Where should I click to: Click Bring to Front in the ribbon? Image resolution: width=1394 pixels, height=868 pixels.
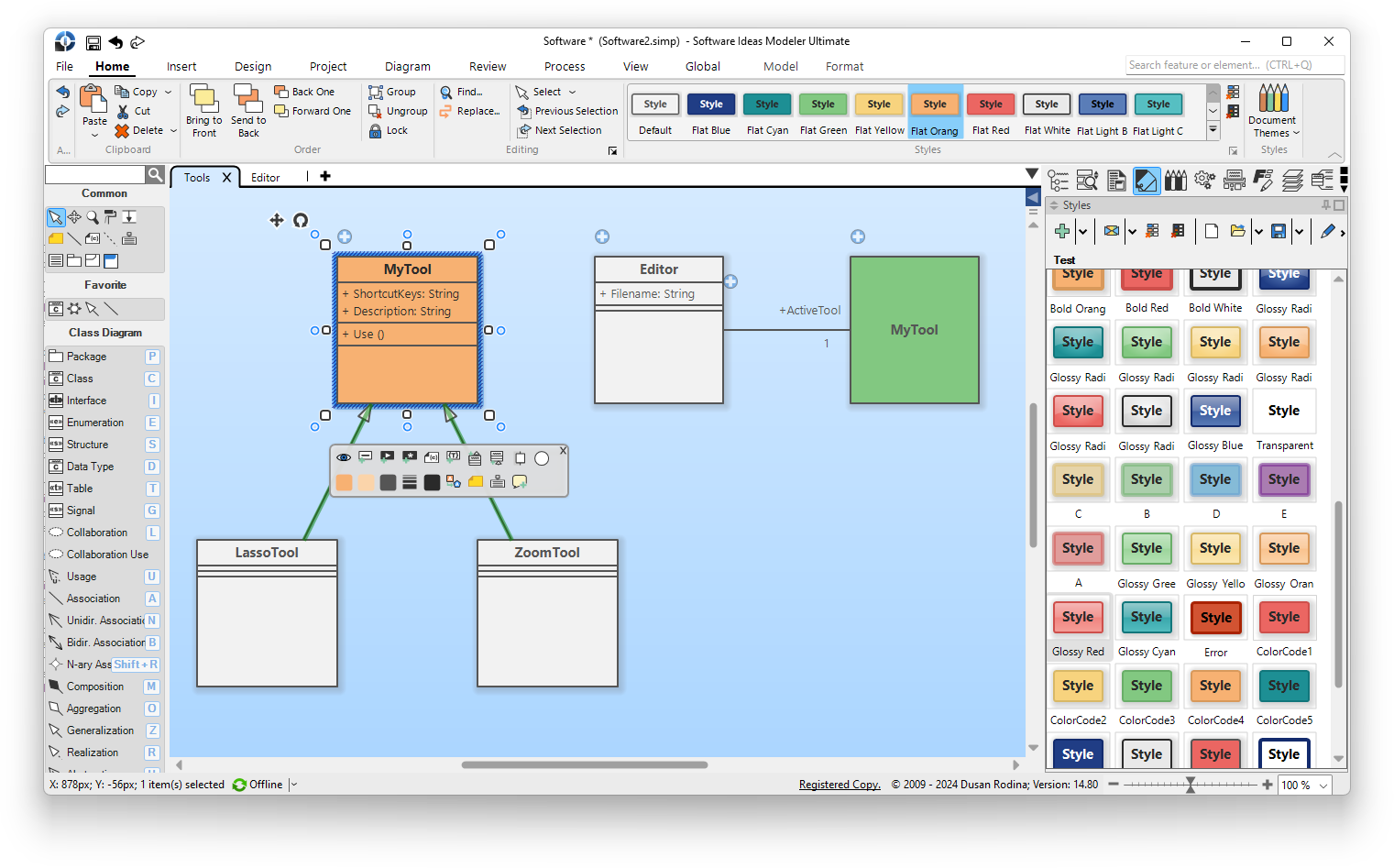click(203, 111)
